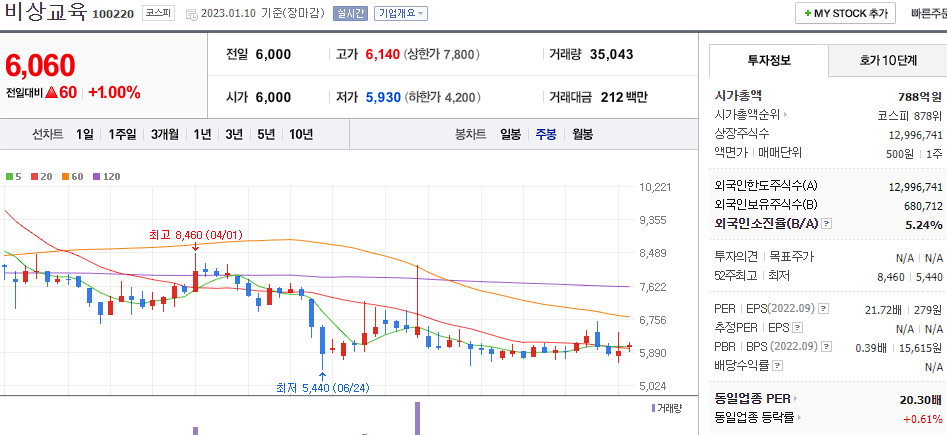Select the 5년 line chart period
This screenshot has width=947, height=435.
(266, 134)
